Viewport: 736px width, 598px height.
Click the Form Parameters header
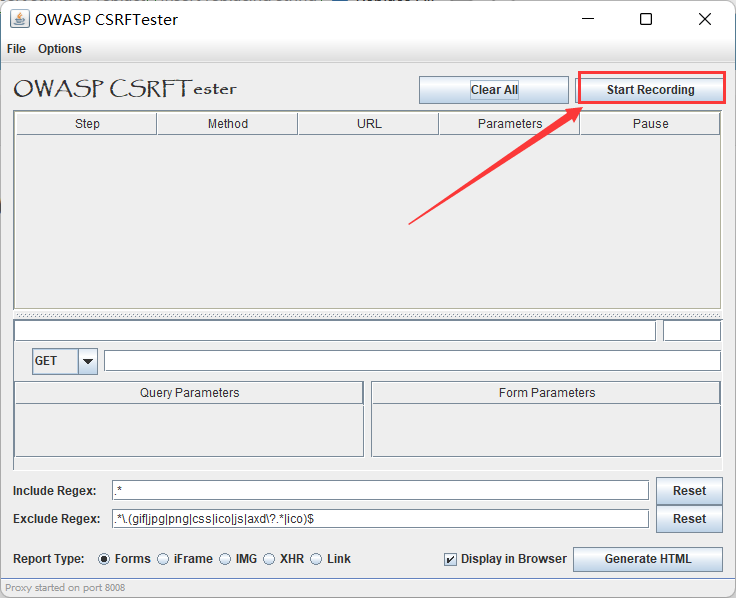tap(546, 393)
